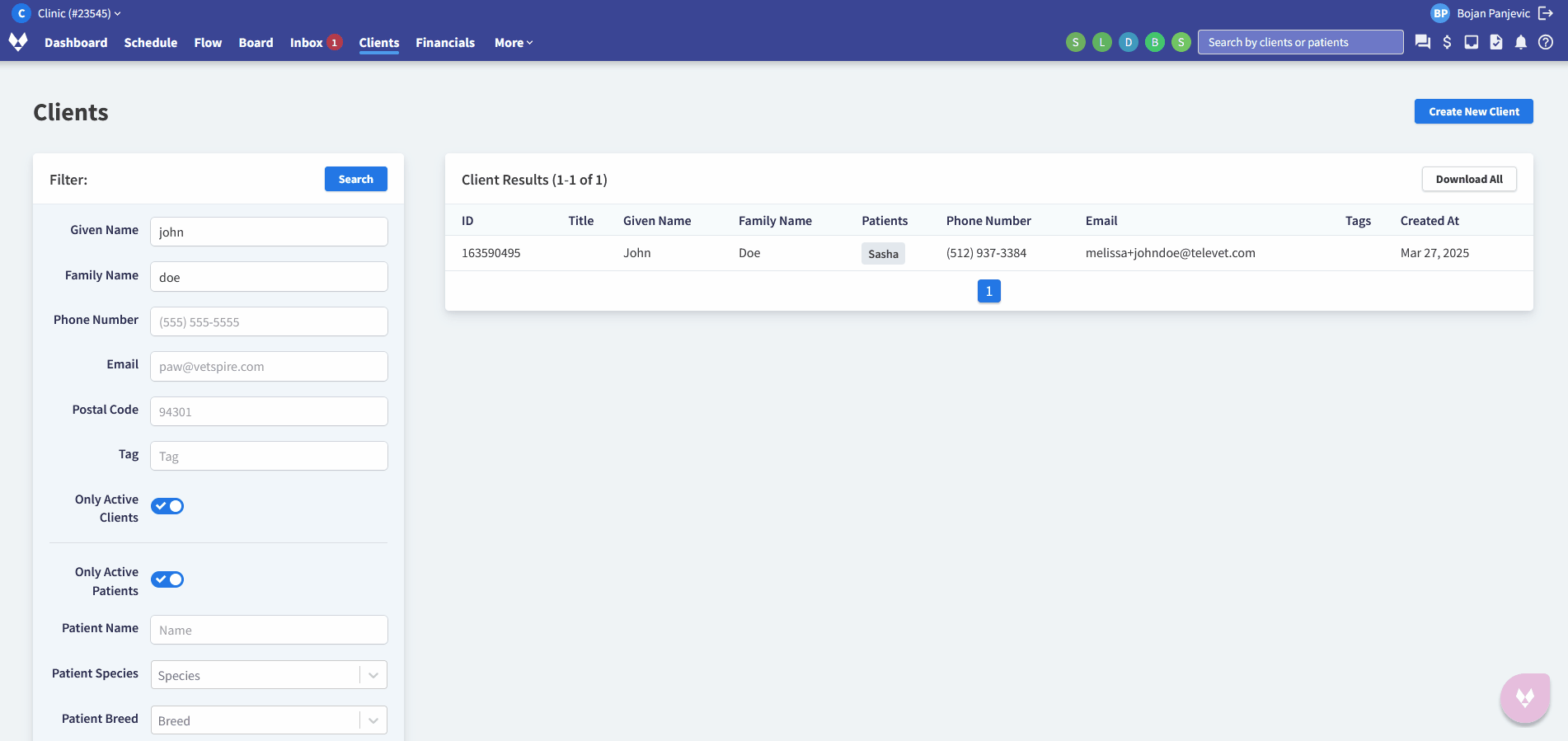The width and height of the screenshot is (1568, 741).
Task: Open the notifications bell
Action: click(x=1521, y=42)
